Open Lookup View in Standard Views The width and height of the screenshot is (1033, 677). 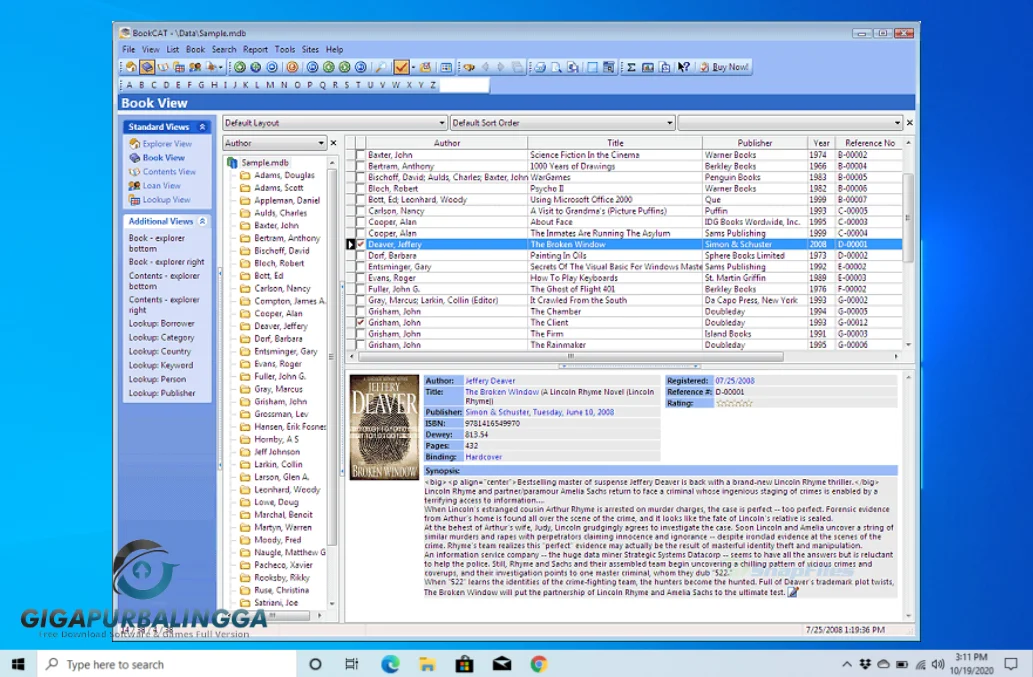(x=160, y=200)
